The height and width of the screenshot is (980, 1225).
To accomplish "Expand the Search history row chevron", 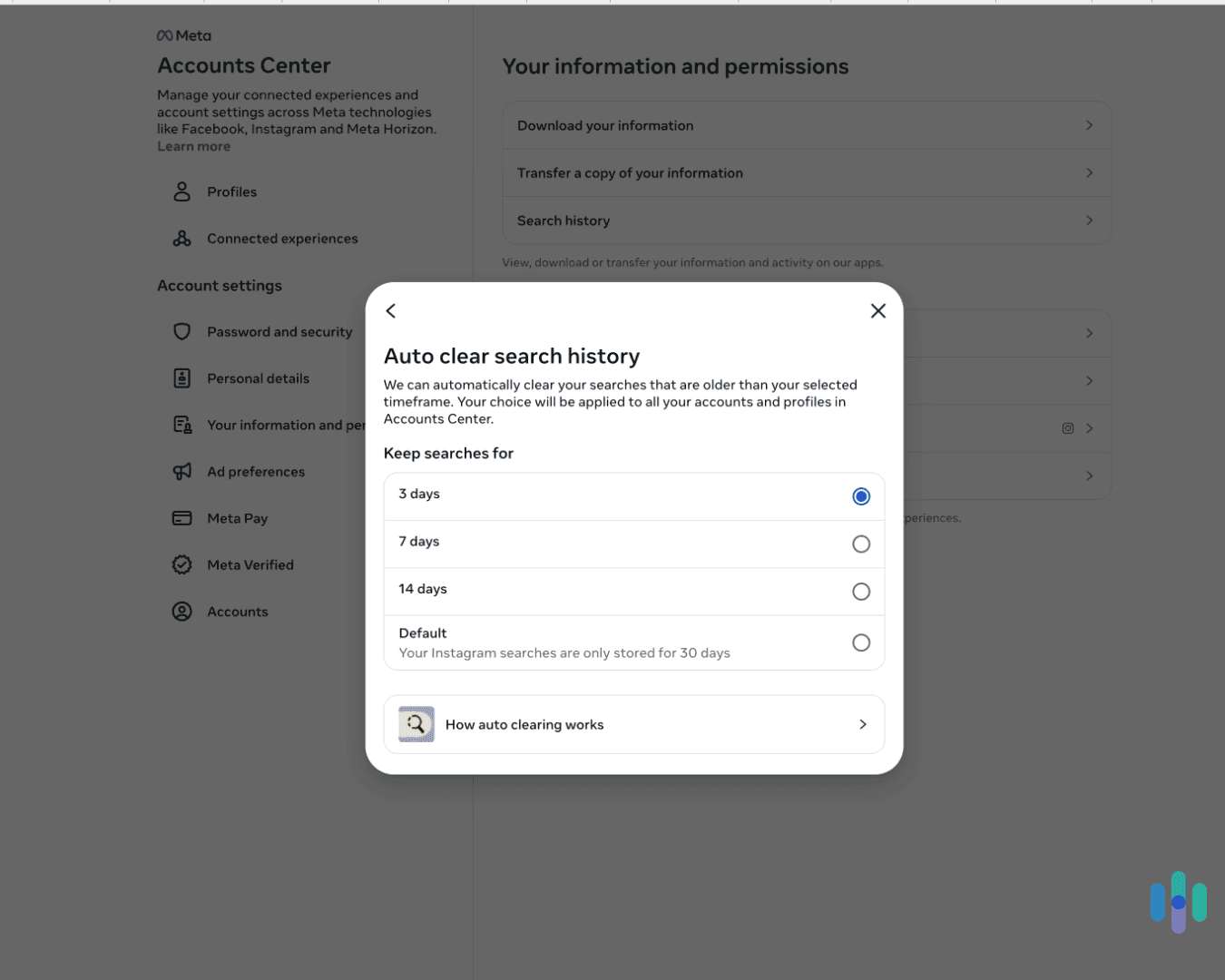I will point(1088,220).
